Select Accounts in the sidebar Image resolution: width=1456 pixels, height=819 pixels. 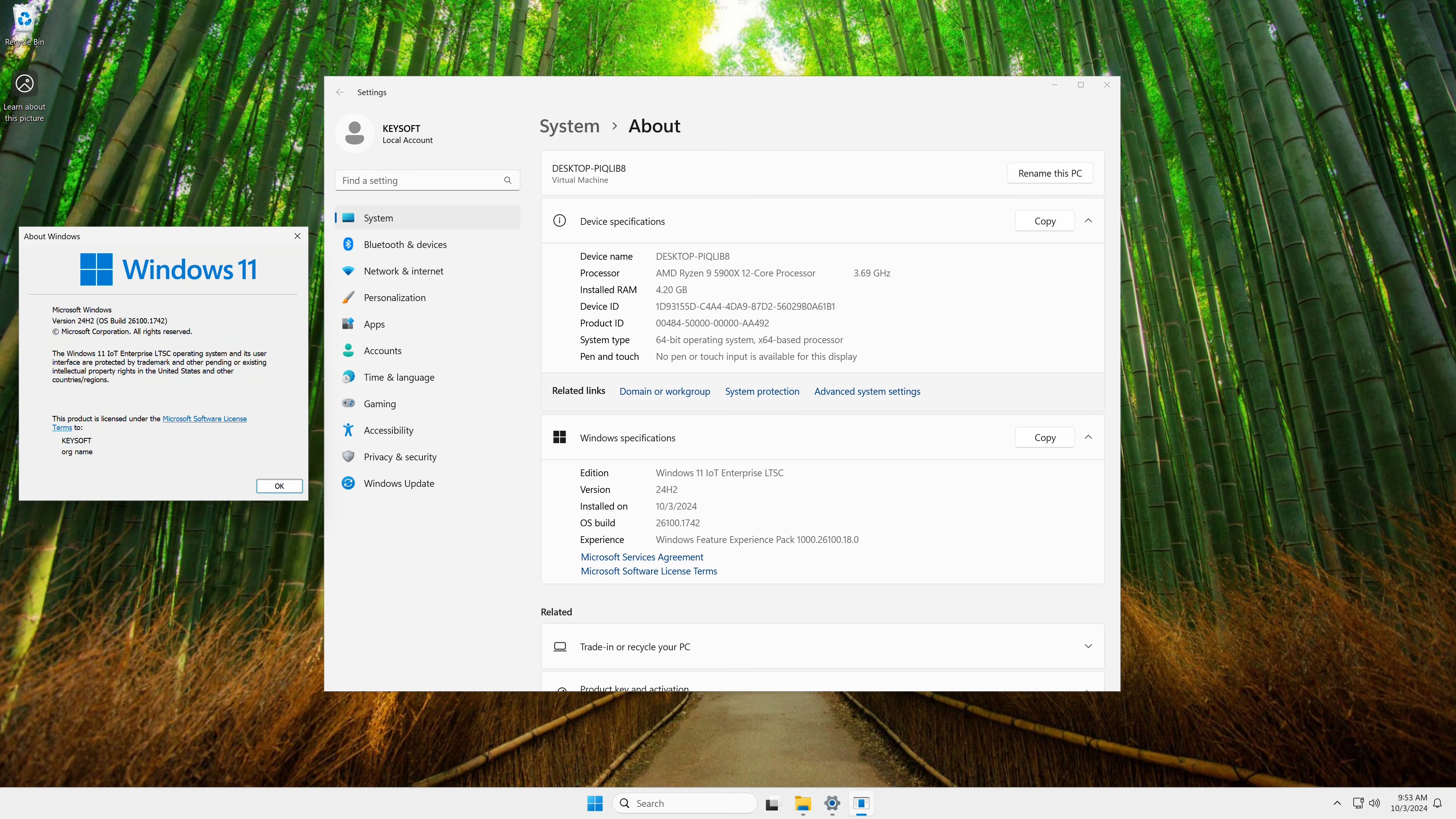382,350
